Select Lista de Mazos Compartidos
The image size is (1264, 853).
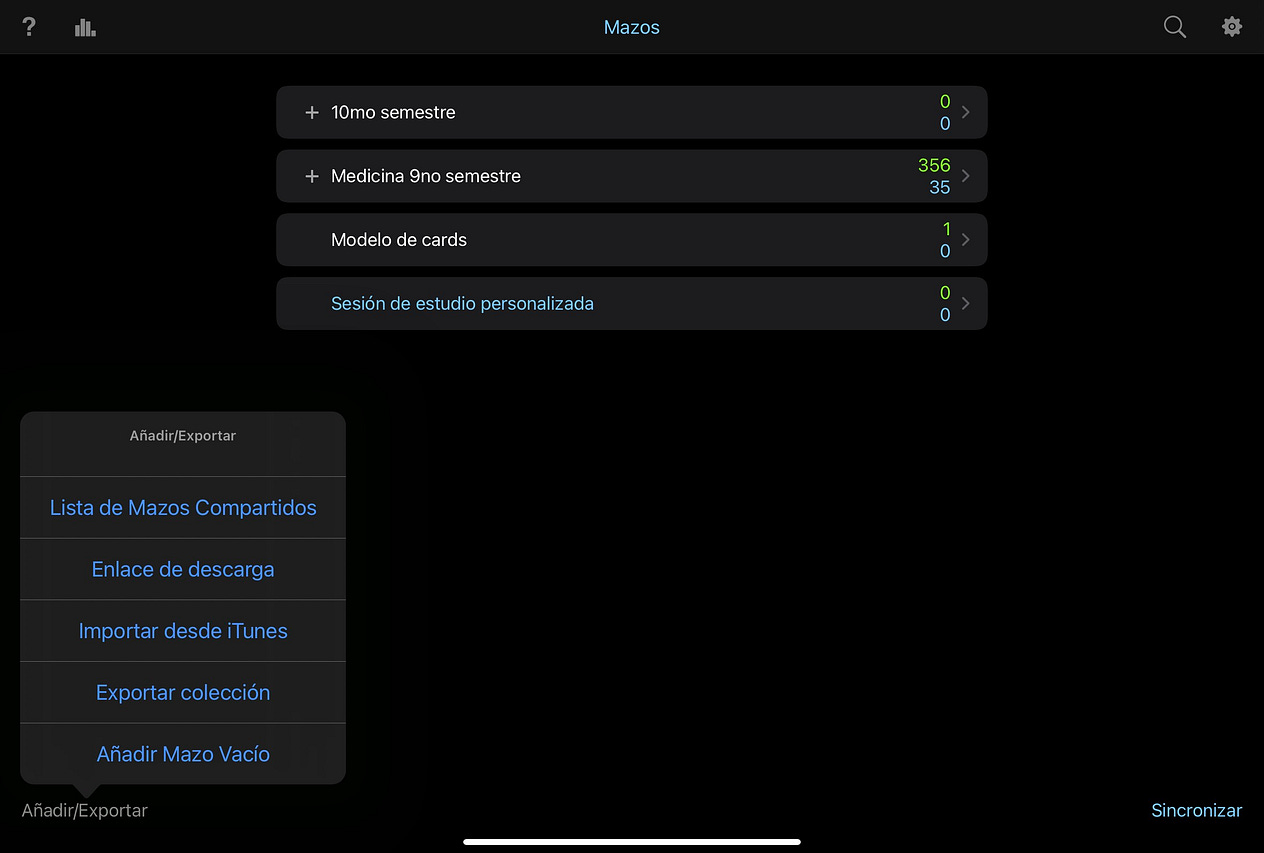pyautogui.click(x=183, y=507)
